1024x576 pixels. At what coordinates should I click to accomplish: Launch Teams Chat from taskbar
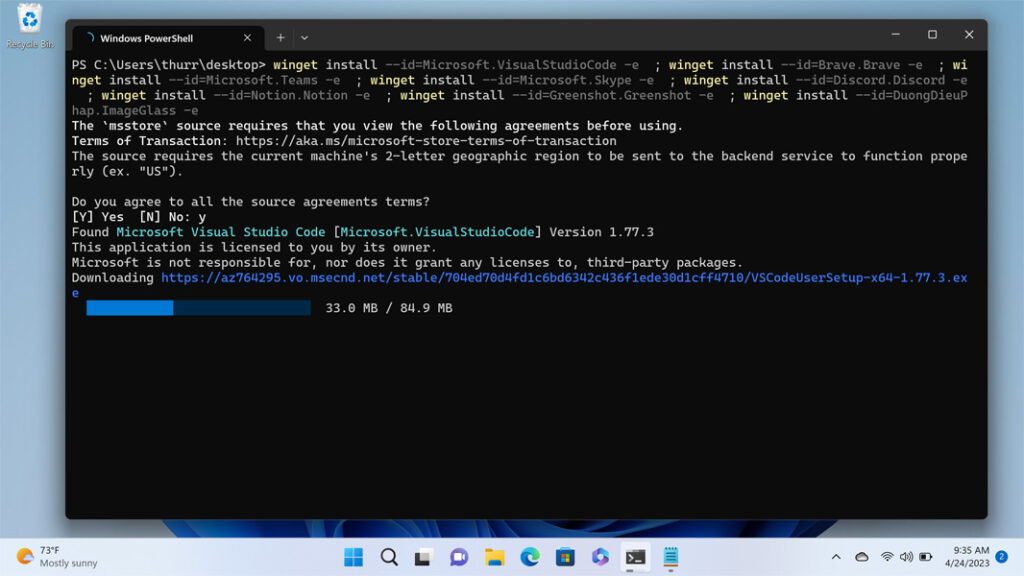pos(459,557)
